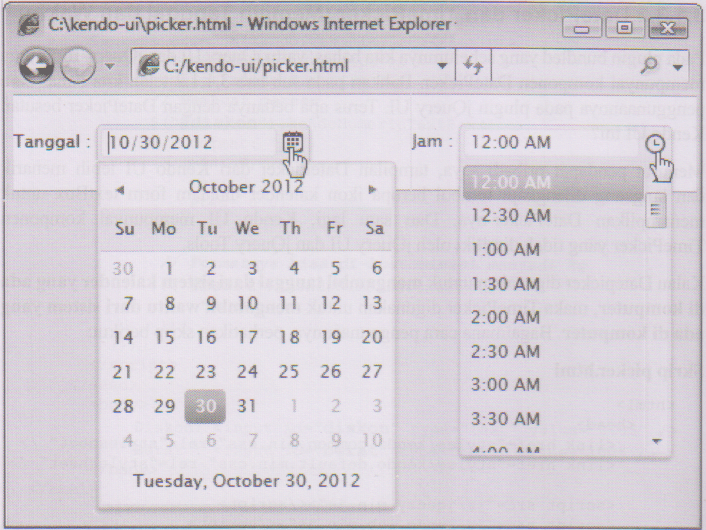Go to next month arrow
706x530 pixels.
click(x=373, y=188)
